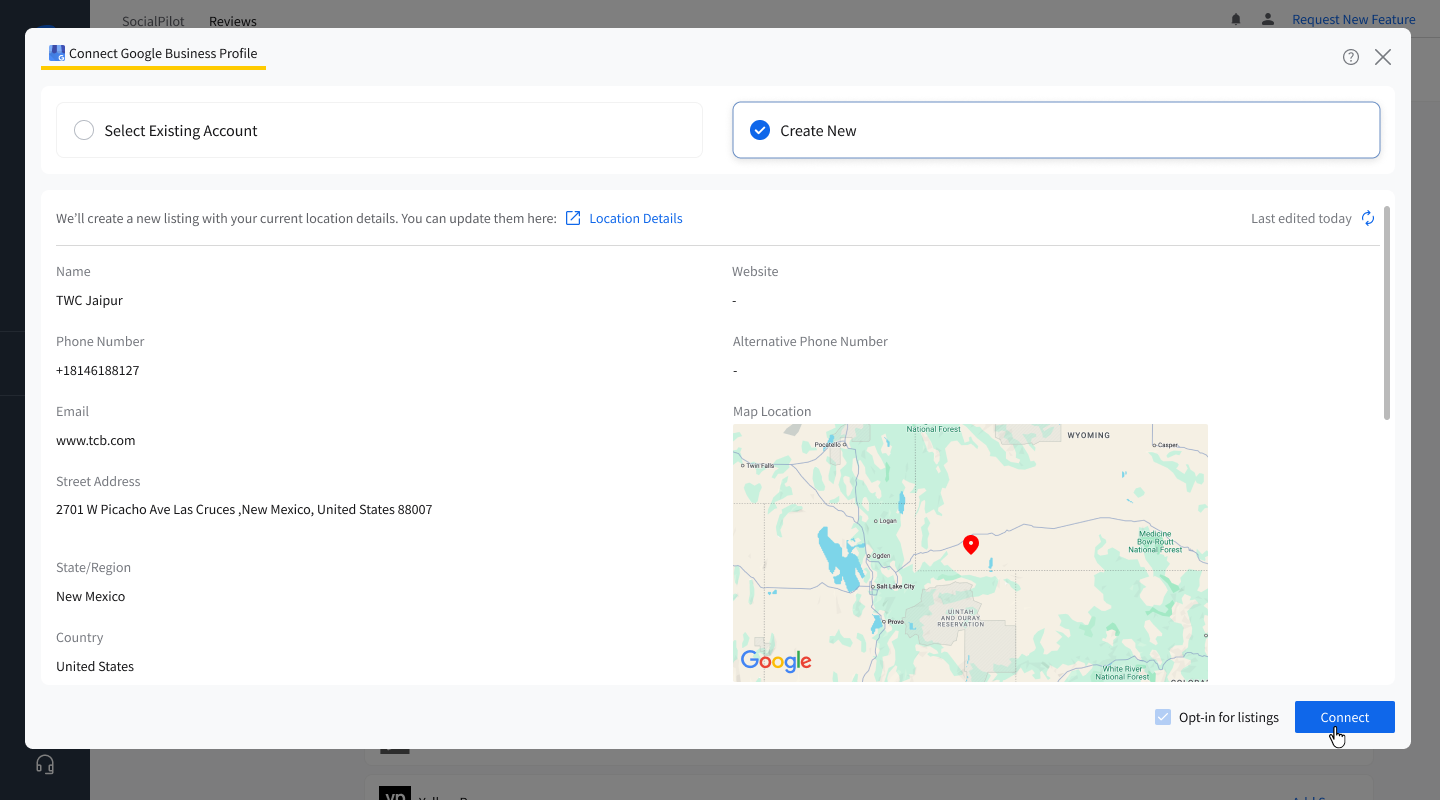
Task: Click the refresh icon beside Last edited today
Action: 1368,218
